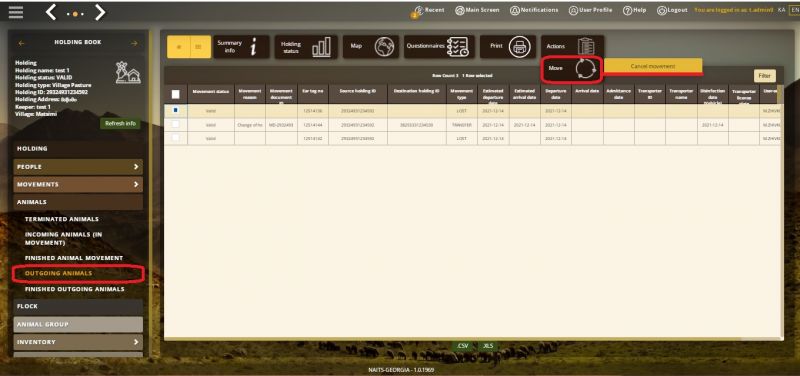This screenshot has height=376, width=800.
Task: Next holding book arrow in sidebar
Action: point(134,43)
